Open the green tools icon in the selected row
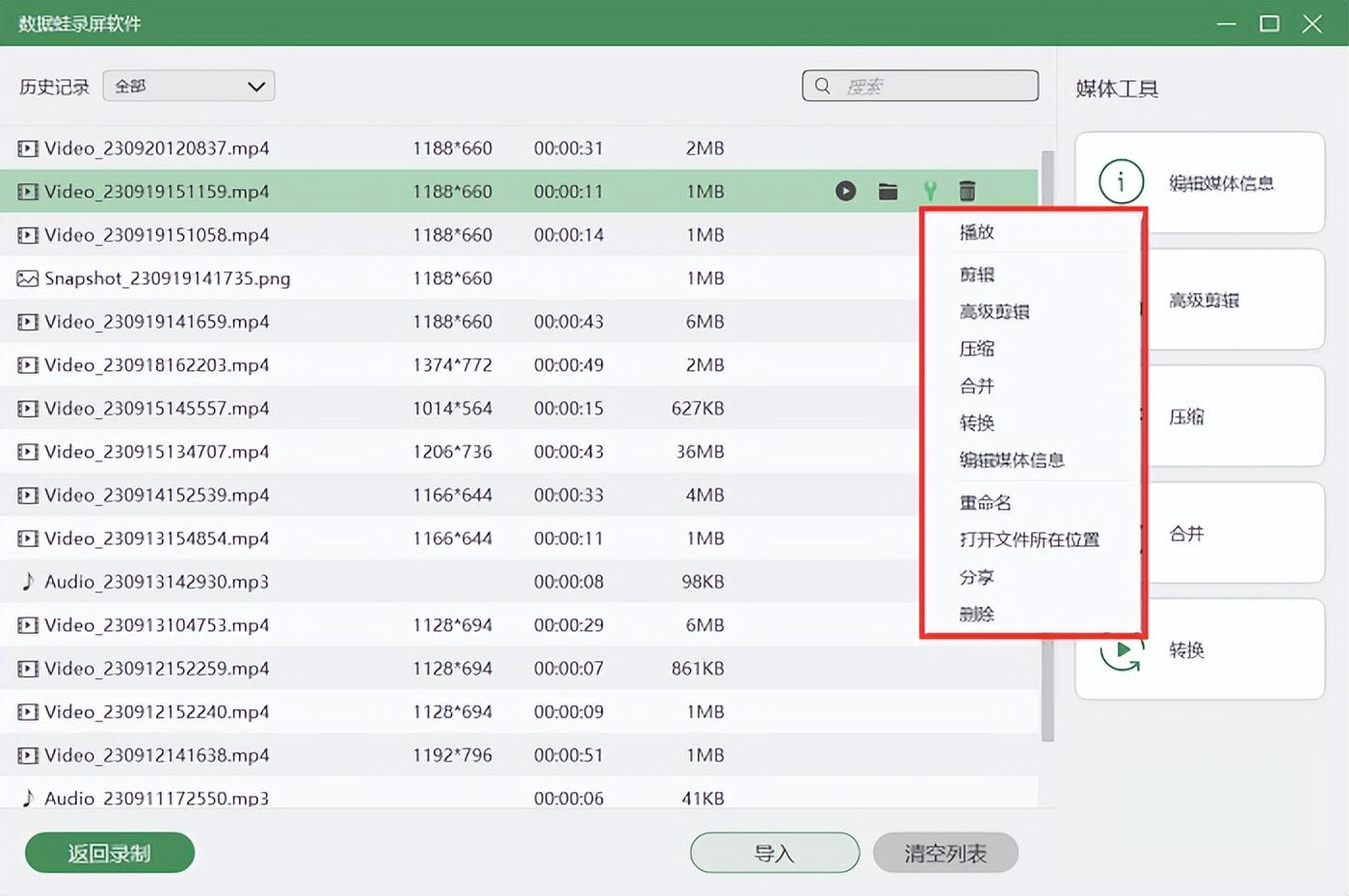This screenshot has width=1349, height=896. tap(930, 191)
